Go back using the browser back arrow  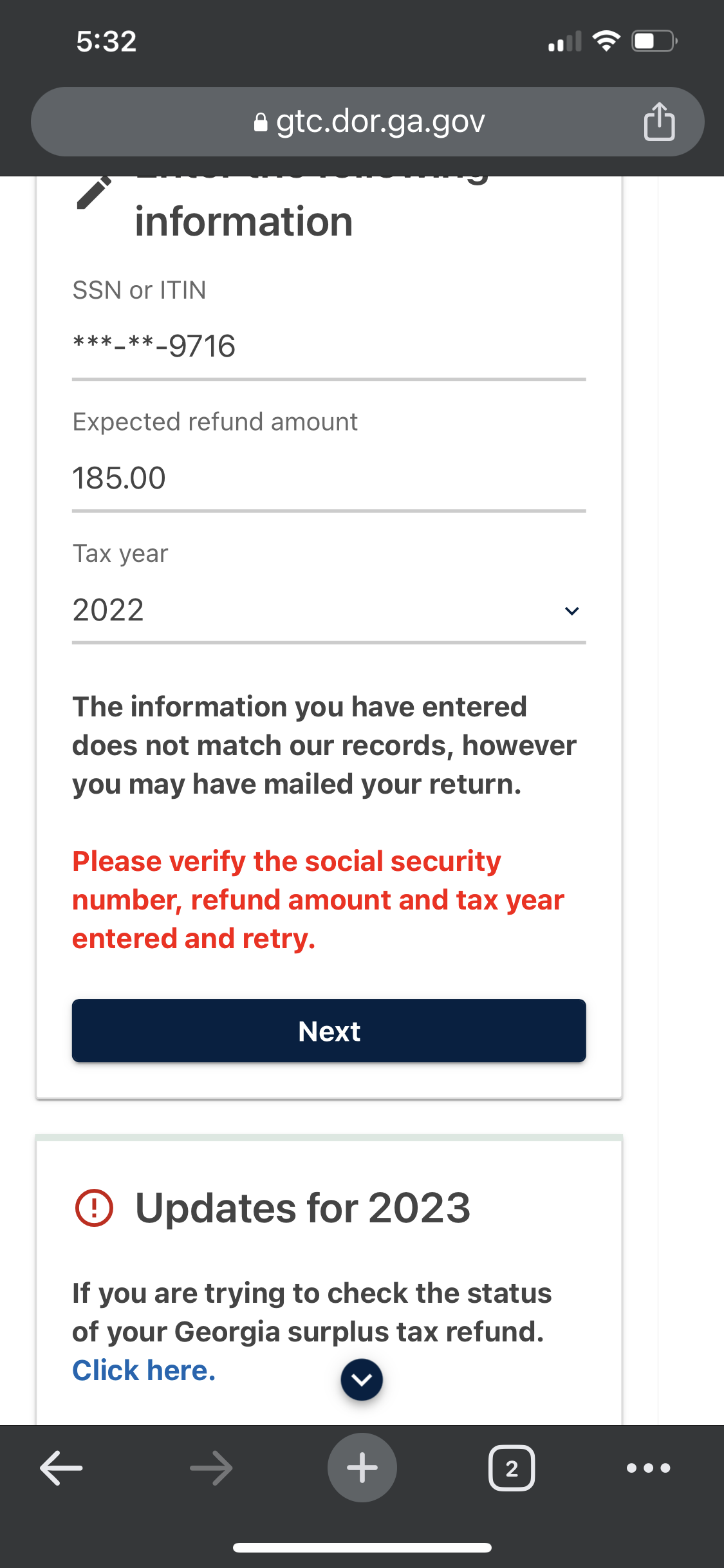(61, 1468)
